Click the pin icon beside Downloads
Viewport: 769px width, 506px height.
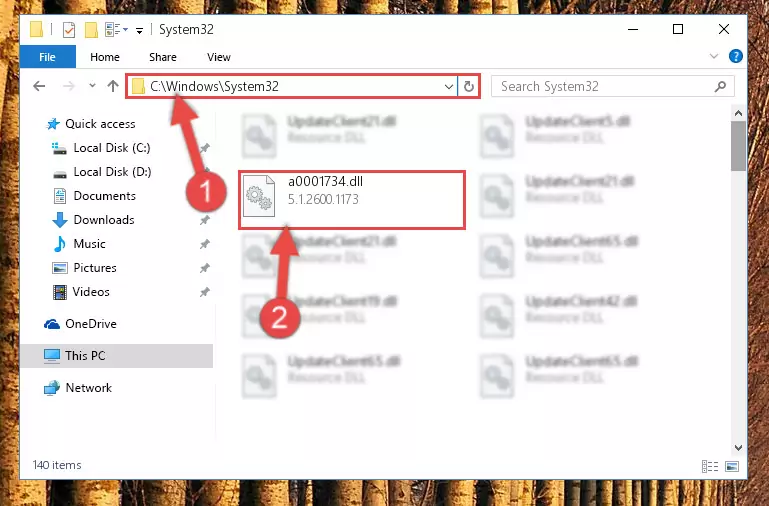(x=205, y=220)
